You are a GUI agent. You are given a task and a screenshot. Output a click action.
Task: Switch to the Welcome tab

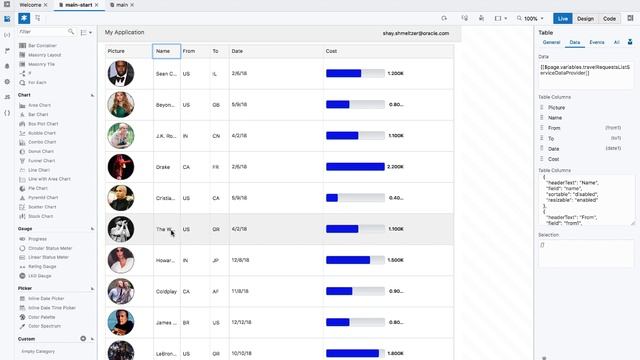(x=30, y=5)
